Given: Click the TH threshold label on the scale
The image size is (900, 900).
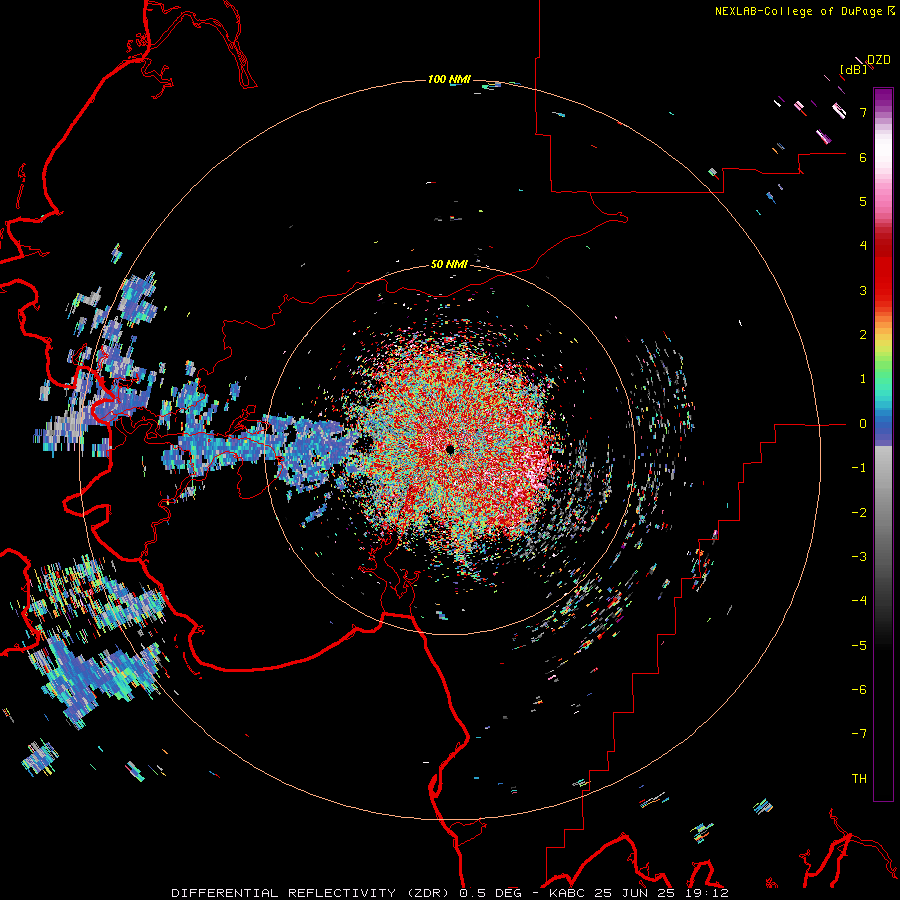Looking at the screenshot, I should pyautogui.click(x=859, y=779).
